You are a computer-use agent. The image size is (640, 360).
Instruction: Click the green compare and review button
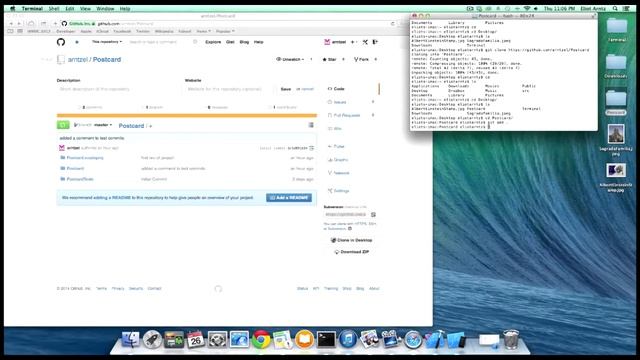click(63, 125)
